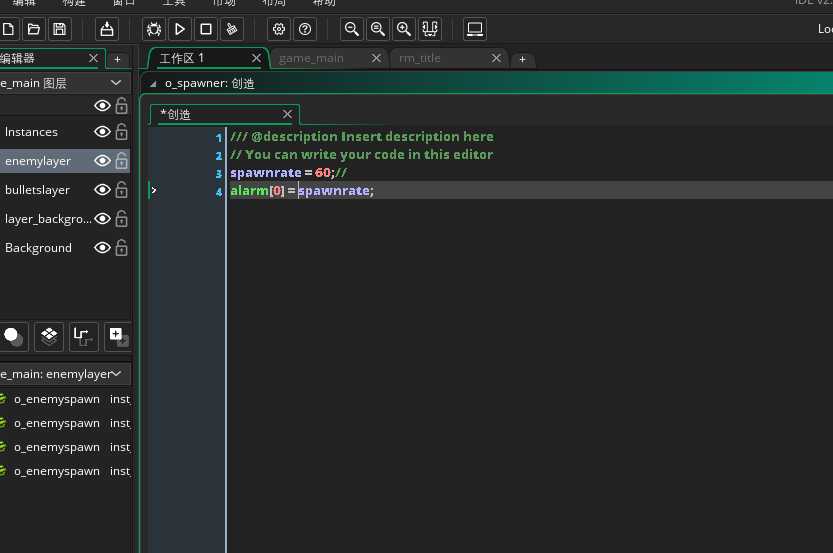Hide the enemylayer layer via eye icon
833x553 pixels.
(x=102, y=161)
